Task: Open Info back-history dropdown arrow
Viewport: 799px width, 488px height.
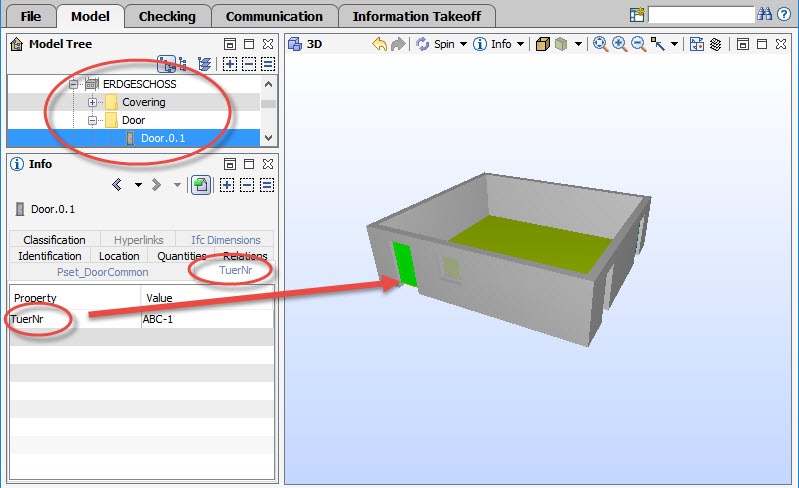Action: point(138,184)
